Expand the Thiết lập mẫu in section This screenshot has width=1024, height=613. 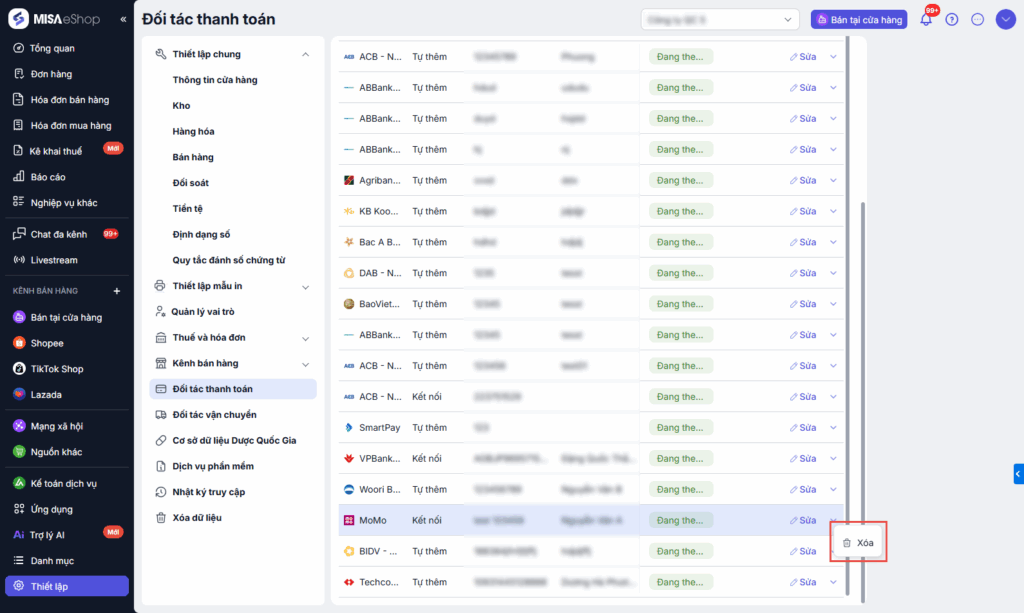(306, 286)
